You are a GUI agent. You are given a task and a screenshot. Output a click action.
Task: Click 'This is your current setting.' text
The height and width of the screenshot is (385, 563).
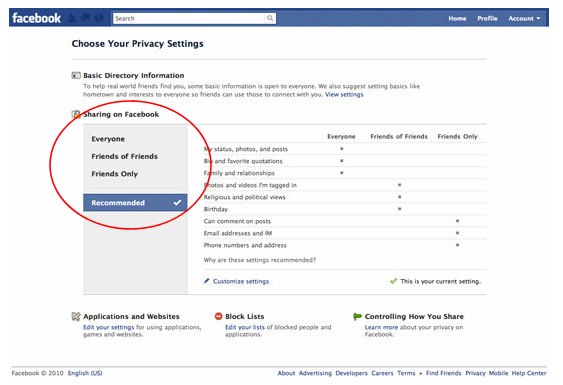[x=440, y=281]
